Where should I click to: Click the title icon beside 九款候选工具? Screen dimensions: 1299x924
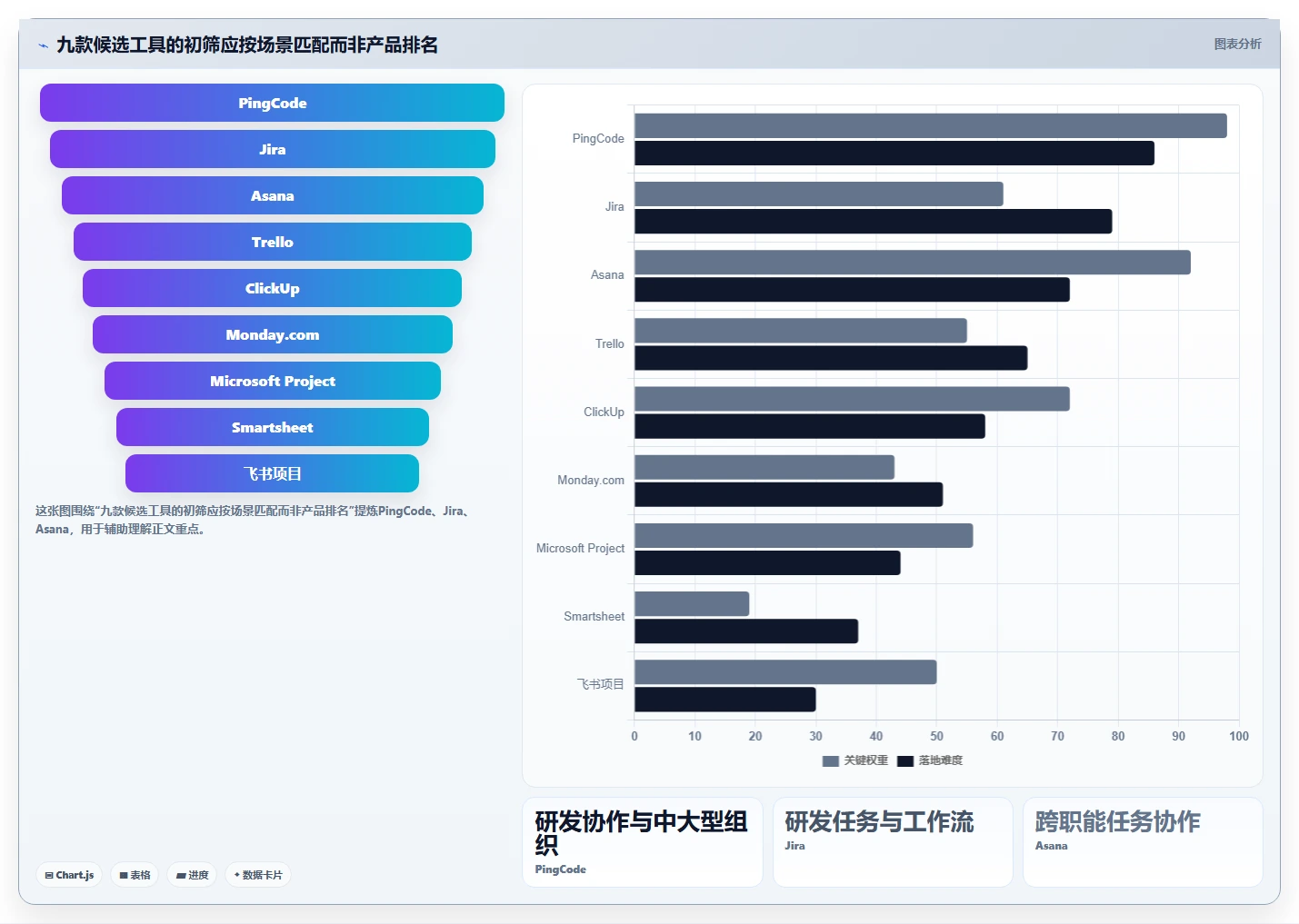[43, 45]
